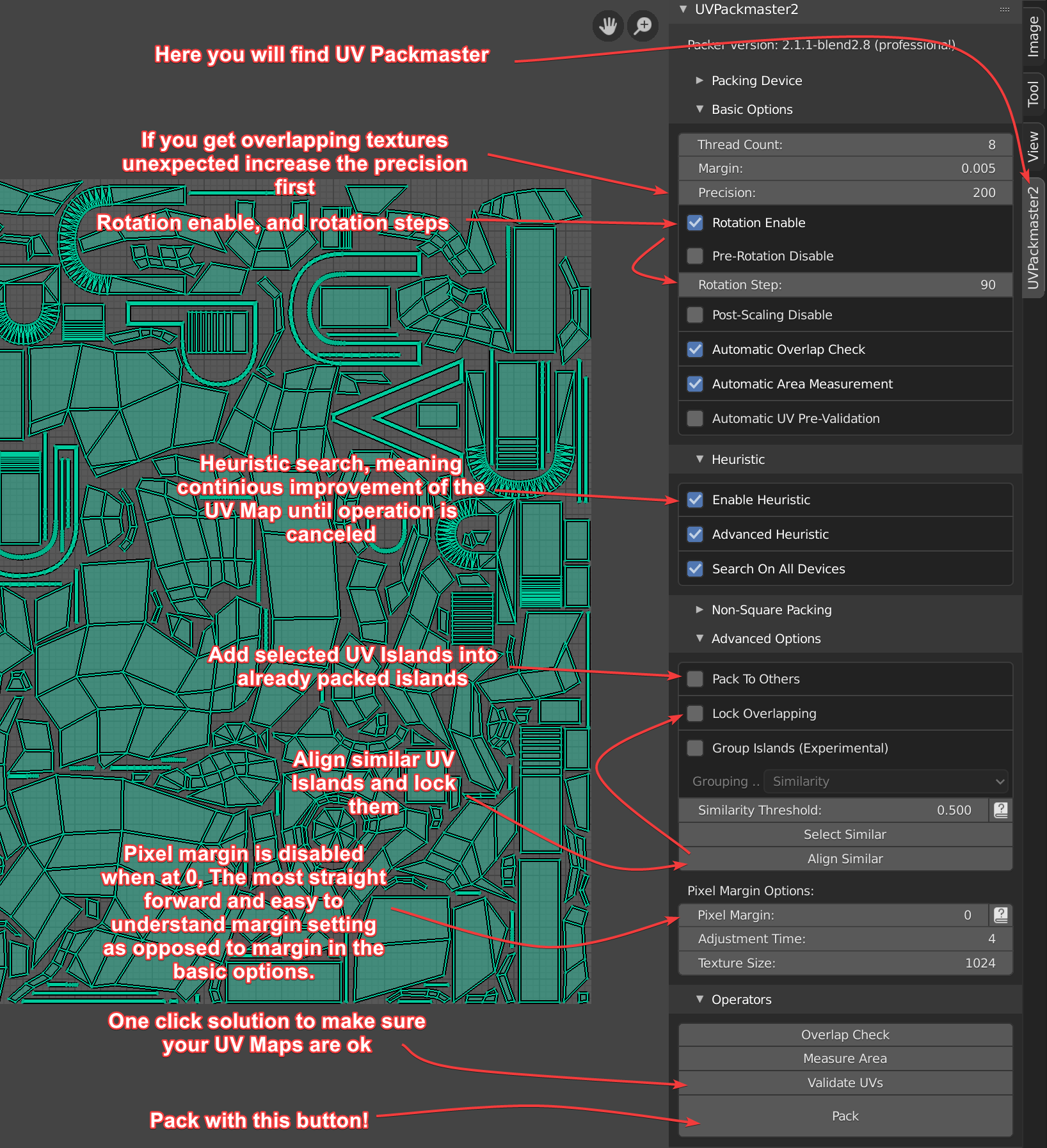
Task: Enable Lock Overlapping option
Action: 695,714
